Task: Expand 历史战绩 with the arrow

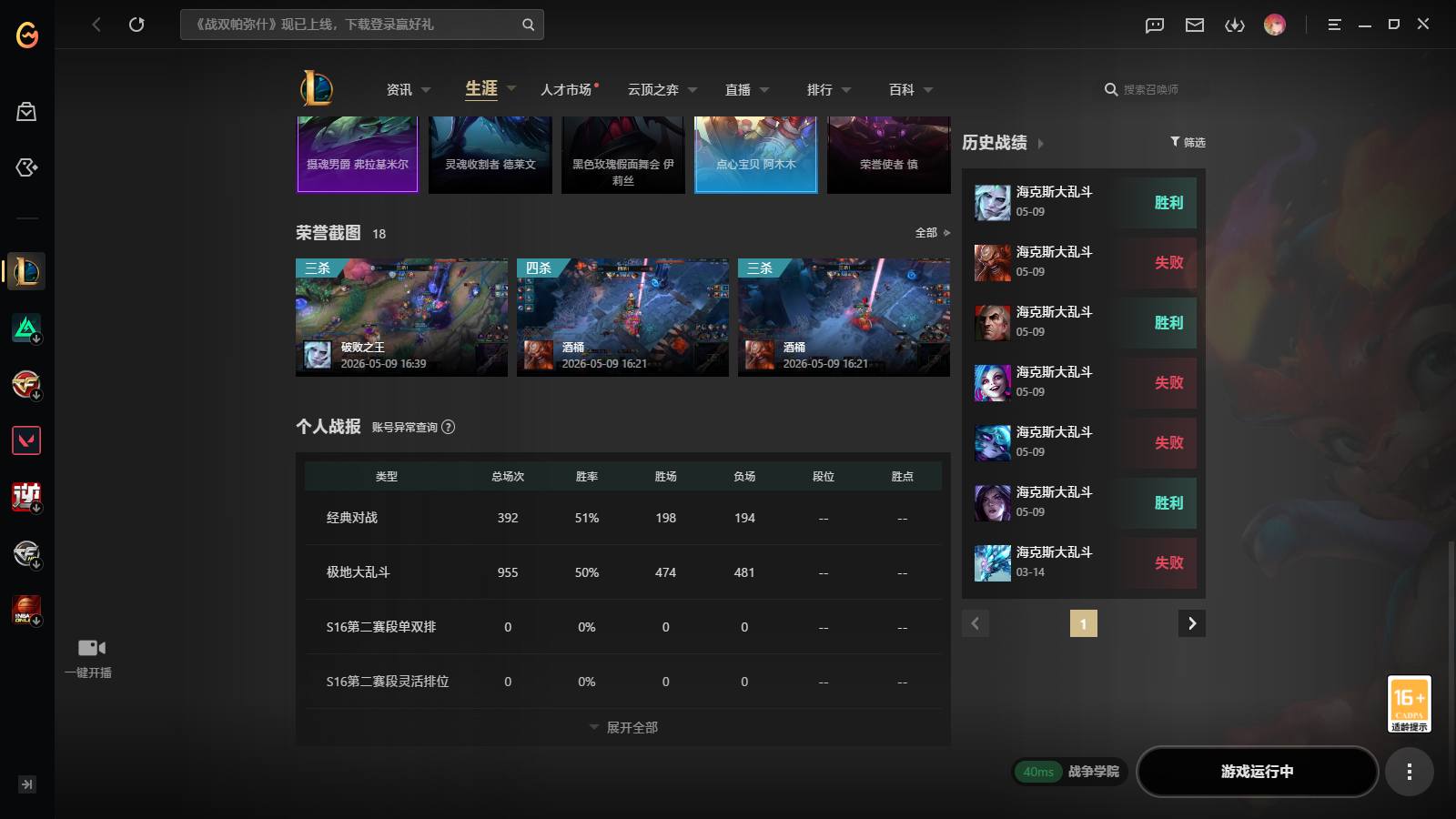Action: (x=1040, y=143)
